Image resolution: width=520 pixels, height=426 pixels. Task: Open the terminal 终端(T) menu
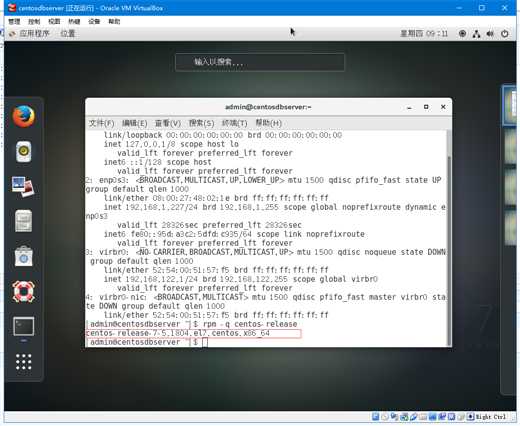(x=234, y=123)
